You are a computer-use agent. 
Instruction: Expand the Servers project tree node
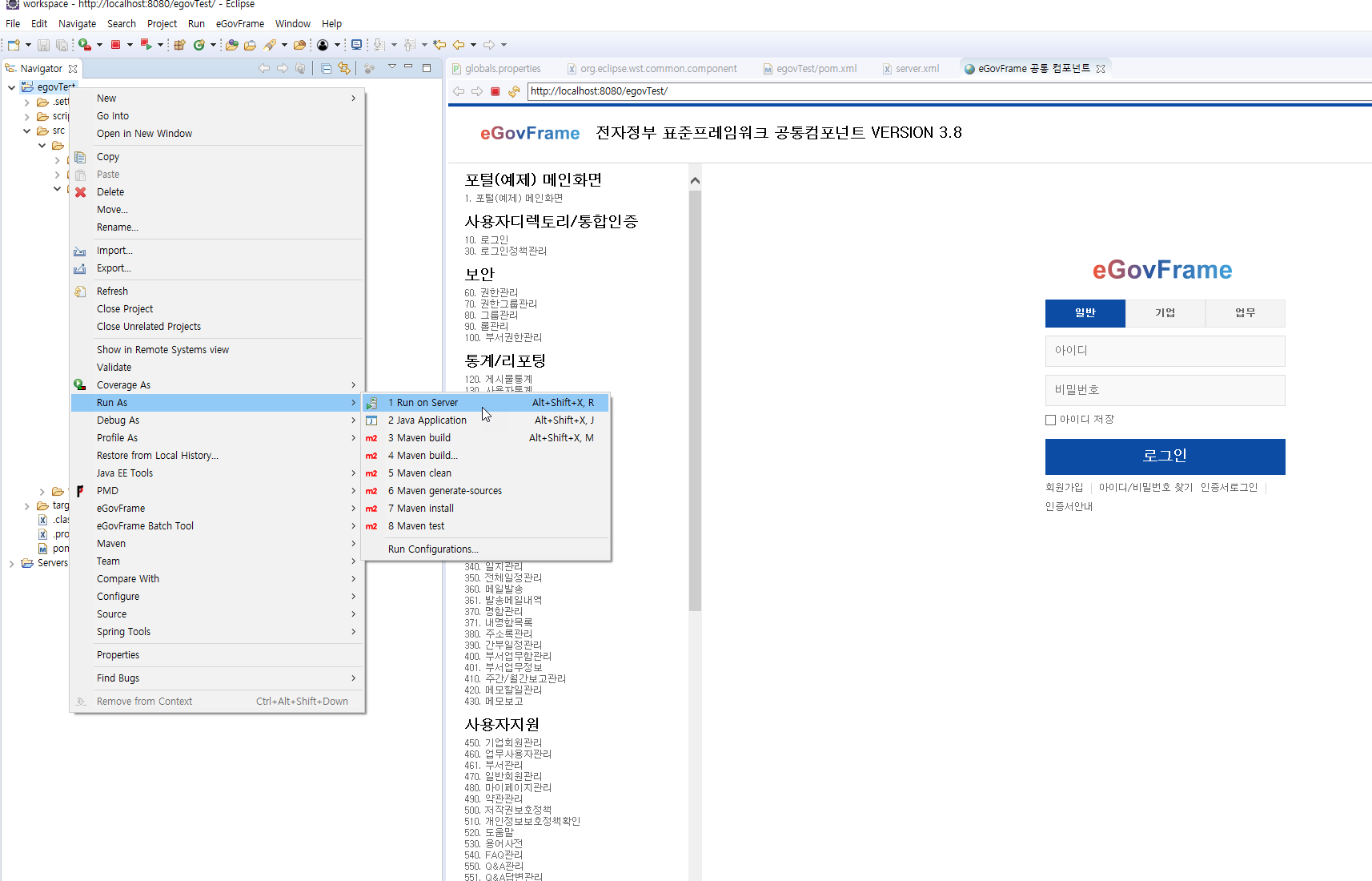click(11, 564)
